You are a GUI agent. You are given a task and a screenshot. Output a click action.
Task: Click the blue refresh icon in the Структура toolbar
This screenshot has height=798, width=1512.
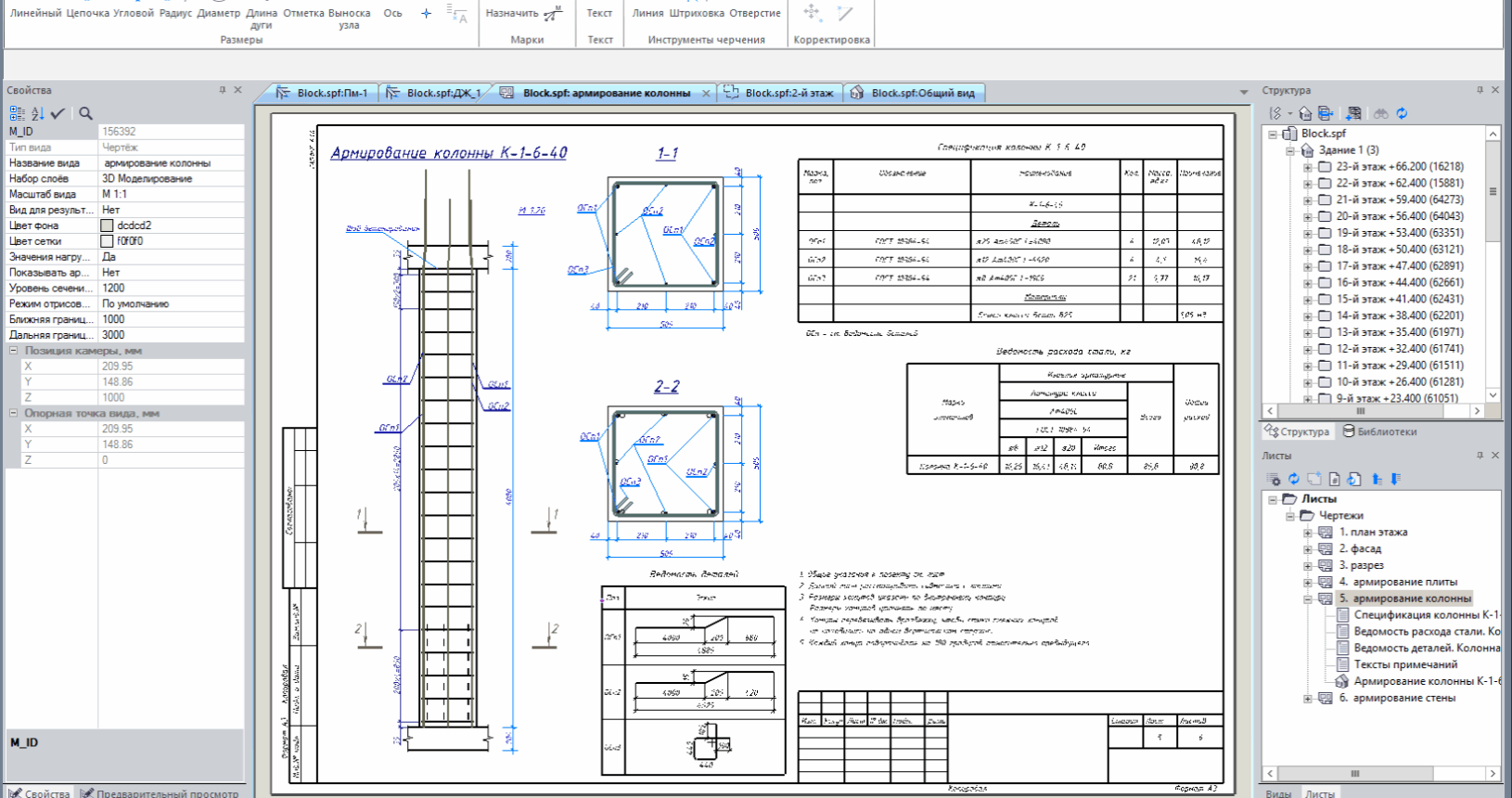1402,113
